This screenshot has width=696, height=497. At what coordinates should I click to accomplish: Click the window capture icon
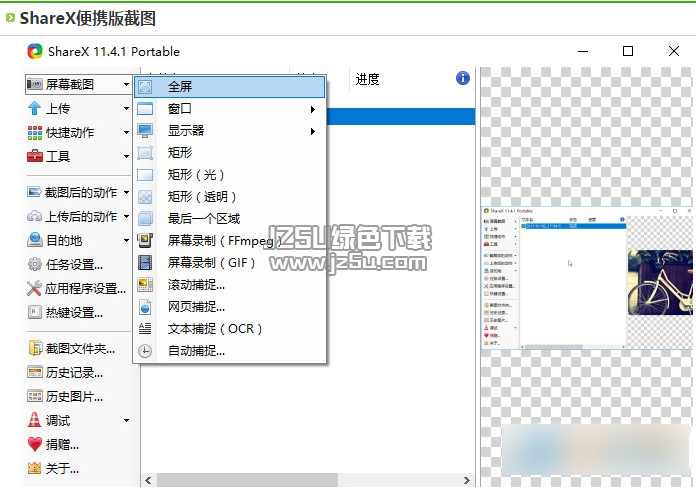pos(145,109)
